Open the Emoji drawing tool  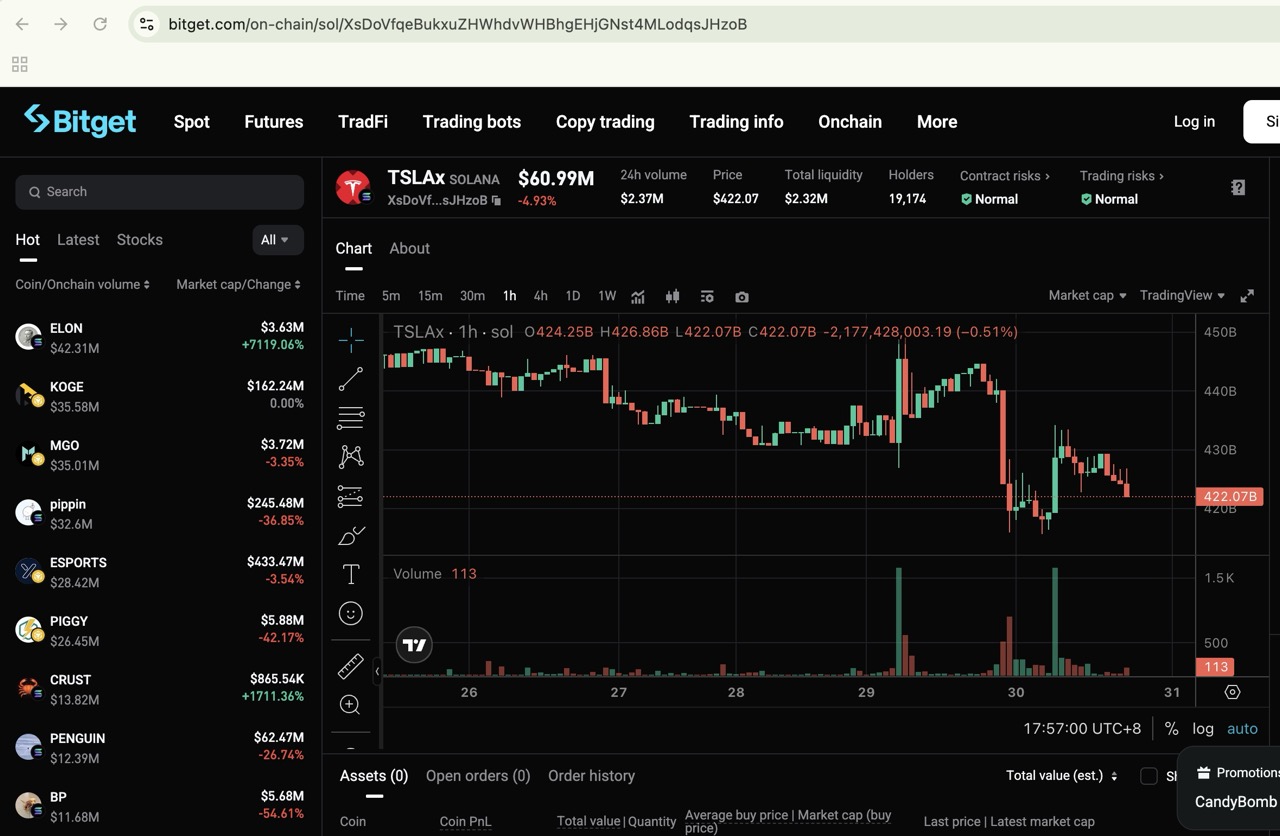click(x=350, y=613)
